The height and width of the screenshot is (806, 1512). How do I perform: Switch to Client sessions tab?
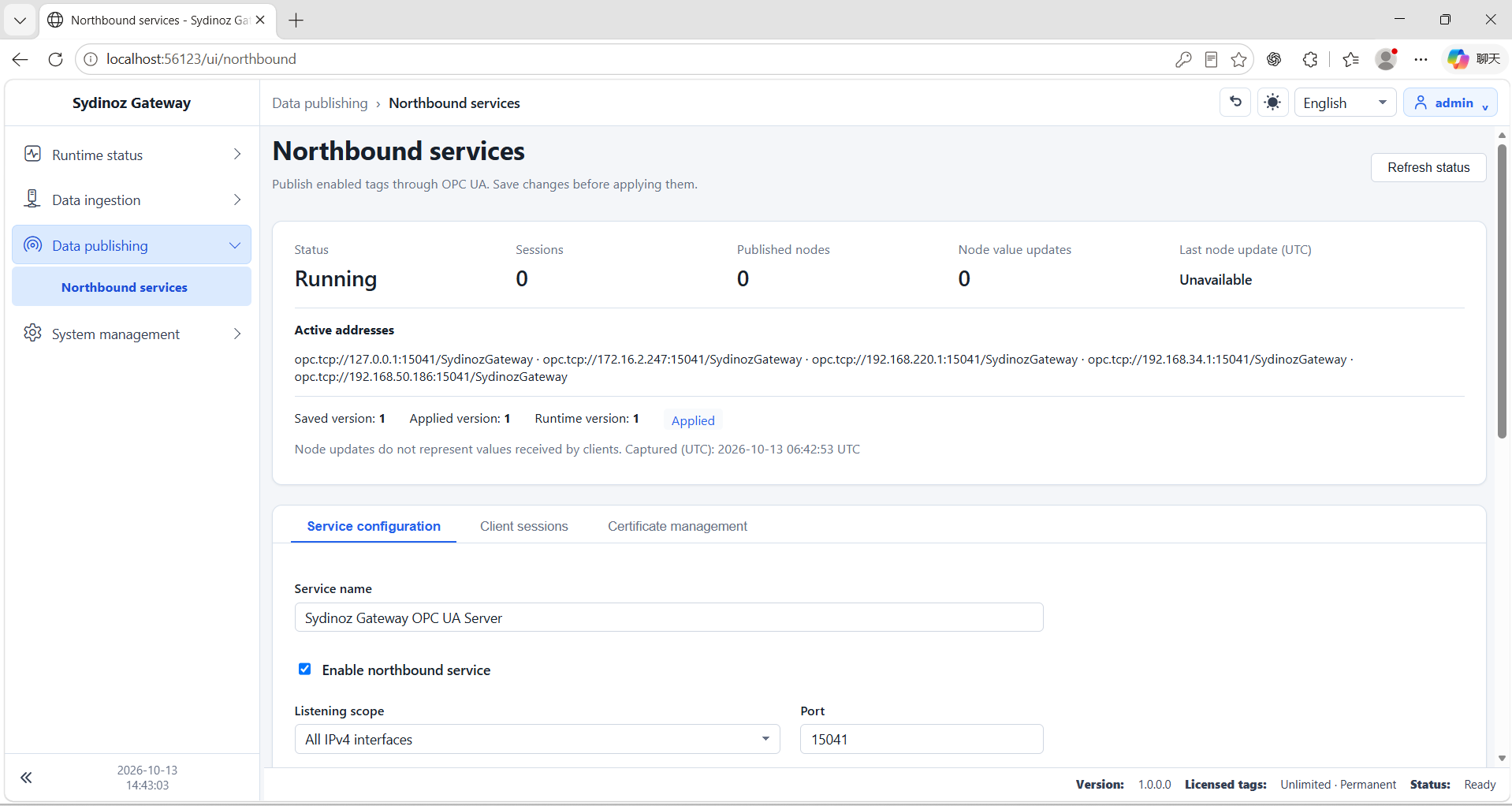click(523, 526)
